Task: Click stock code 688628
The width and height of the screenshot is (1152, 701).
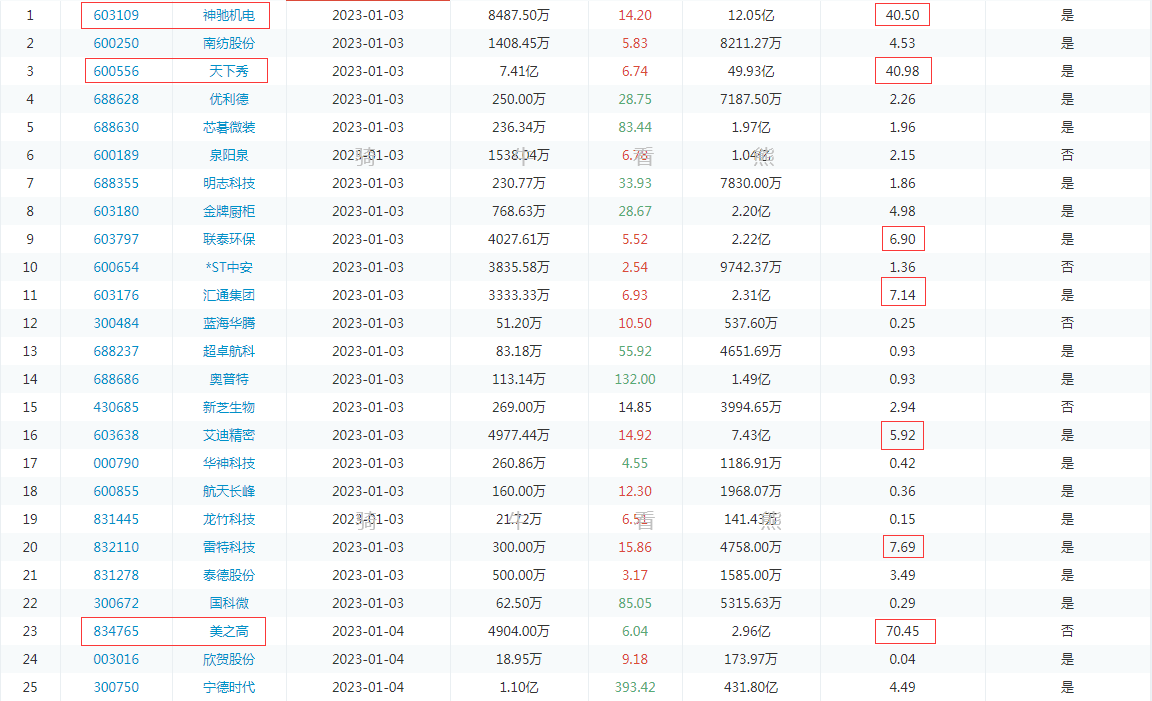Action: (x=116, y=99)
